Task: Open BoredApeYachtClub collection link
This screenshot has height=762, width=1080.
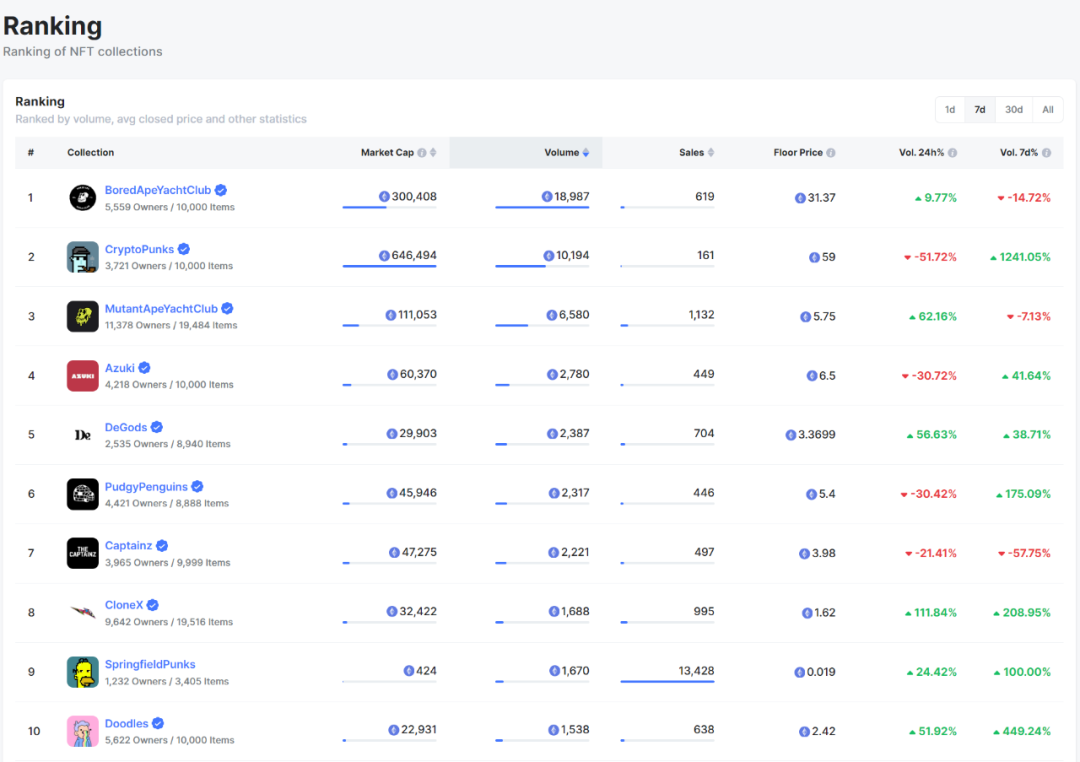Action: 158,190
